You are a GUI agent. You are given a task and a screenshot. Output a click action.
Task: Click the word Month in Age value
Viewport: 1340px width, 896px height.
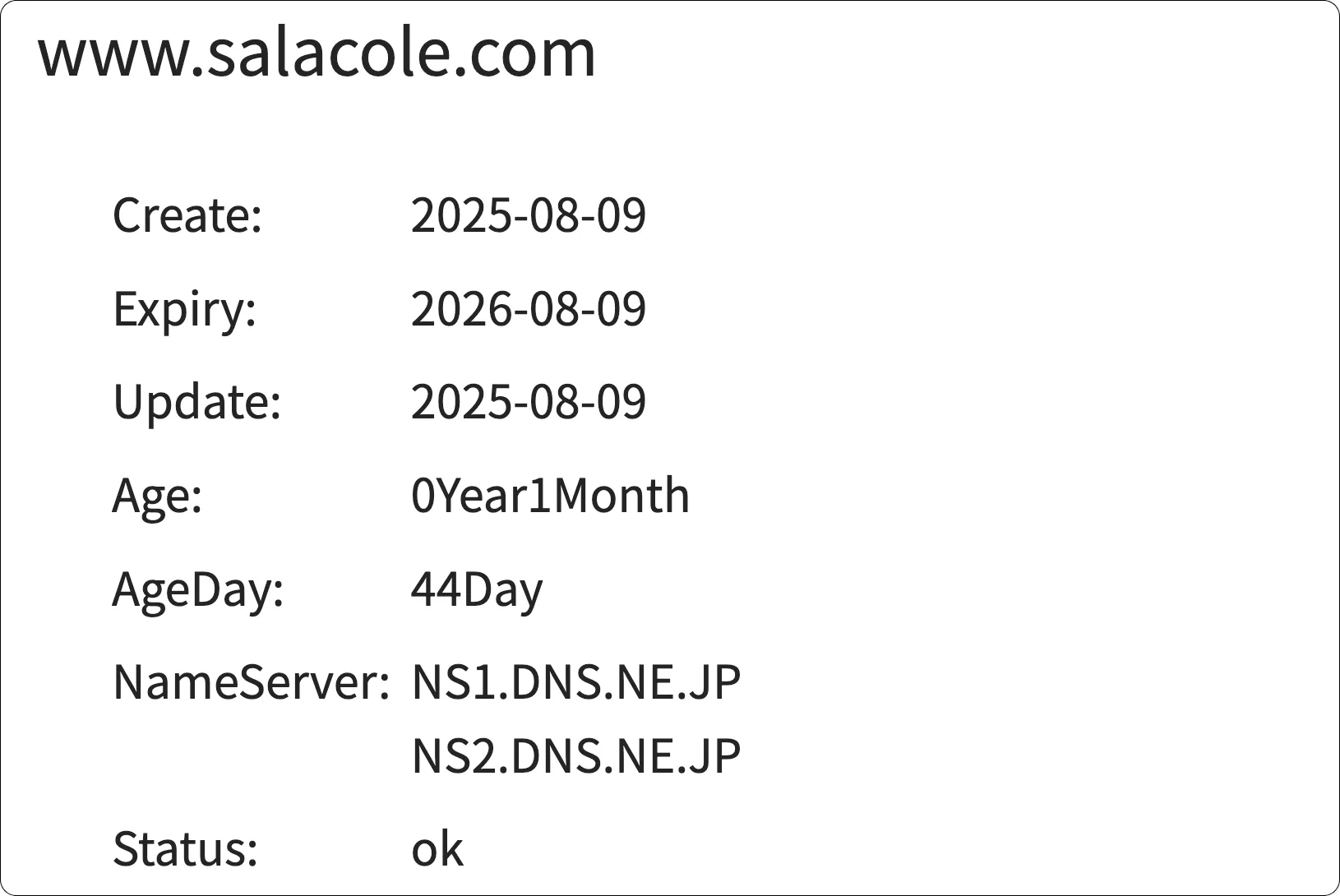coord(621,496)
